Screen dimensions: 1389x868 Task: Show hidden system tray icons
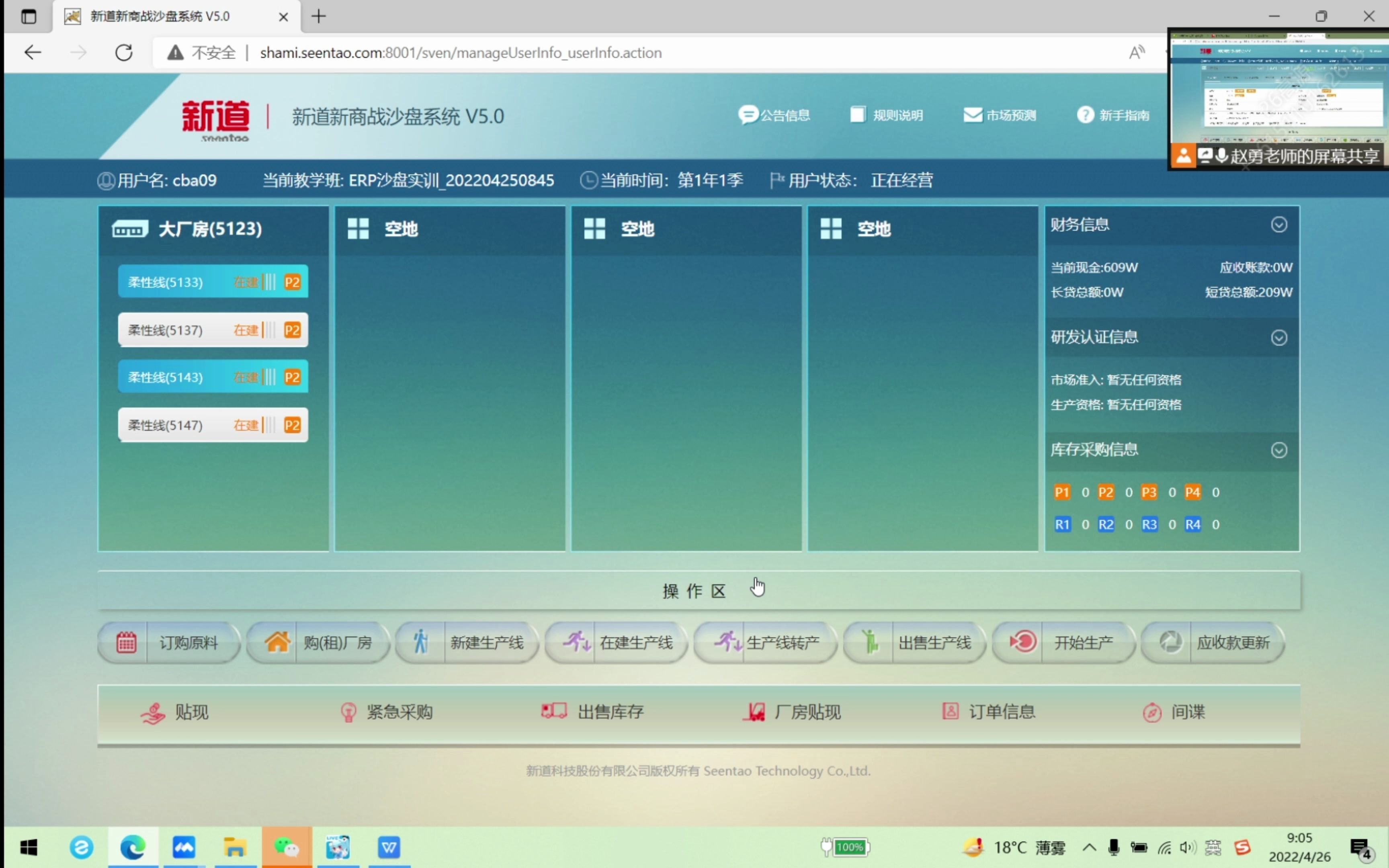click(1089, 848)
